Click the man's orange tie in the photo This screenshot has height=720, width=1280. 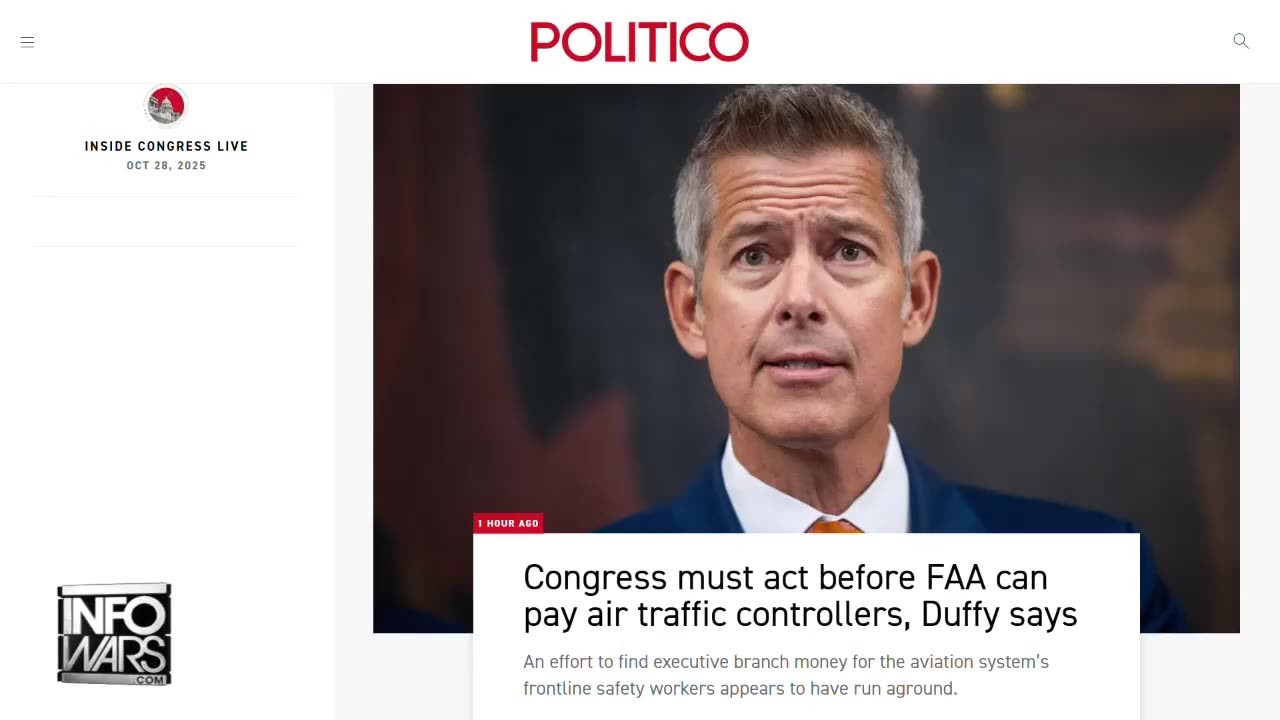click(x=834, y=526)
